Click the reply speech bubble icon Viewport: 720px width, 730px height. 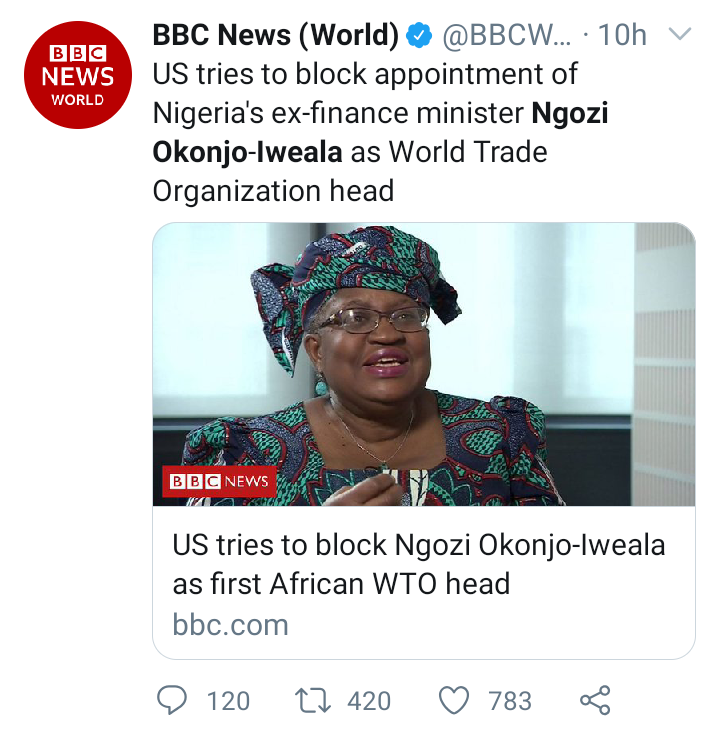(x=172, y=700)
